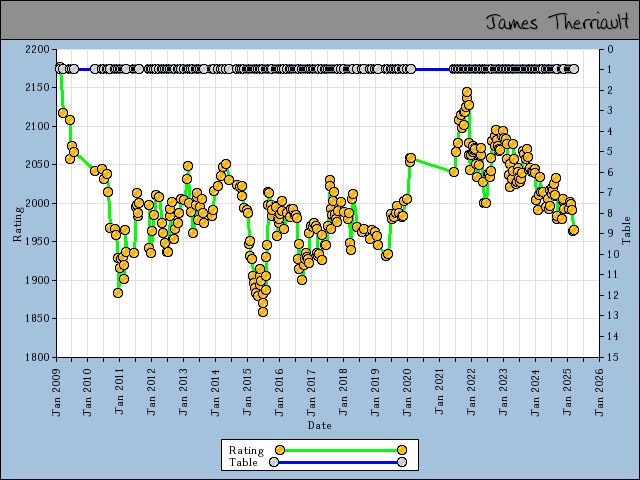Click the Jan 2021 date label

click(439, 391)
